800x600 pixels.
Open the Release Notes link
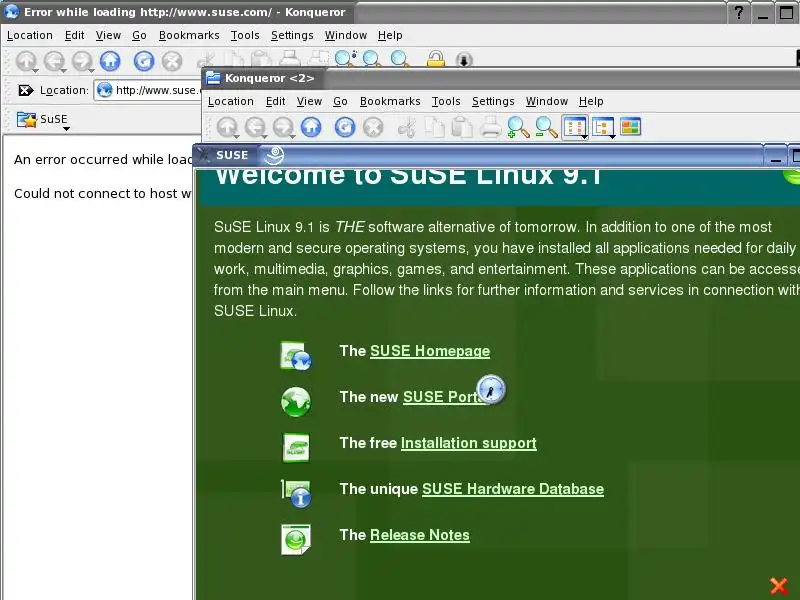click(x=420, y=535)
